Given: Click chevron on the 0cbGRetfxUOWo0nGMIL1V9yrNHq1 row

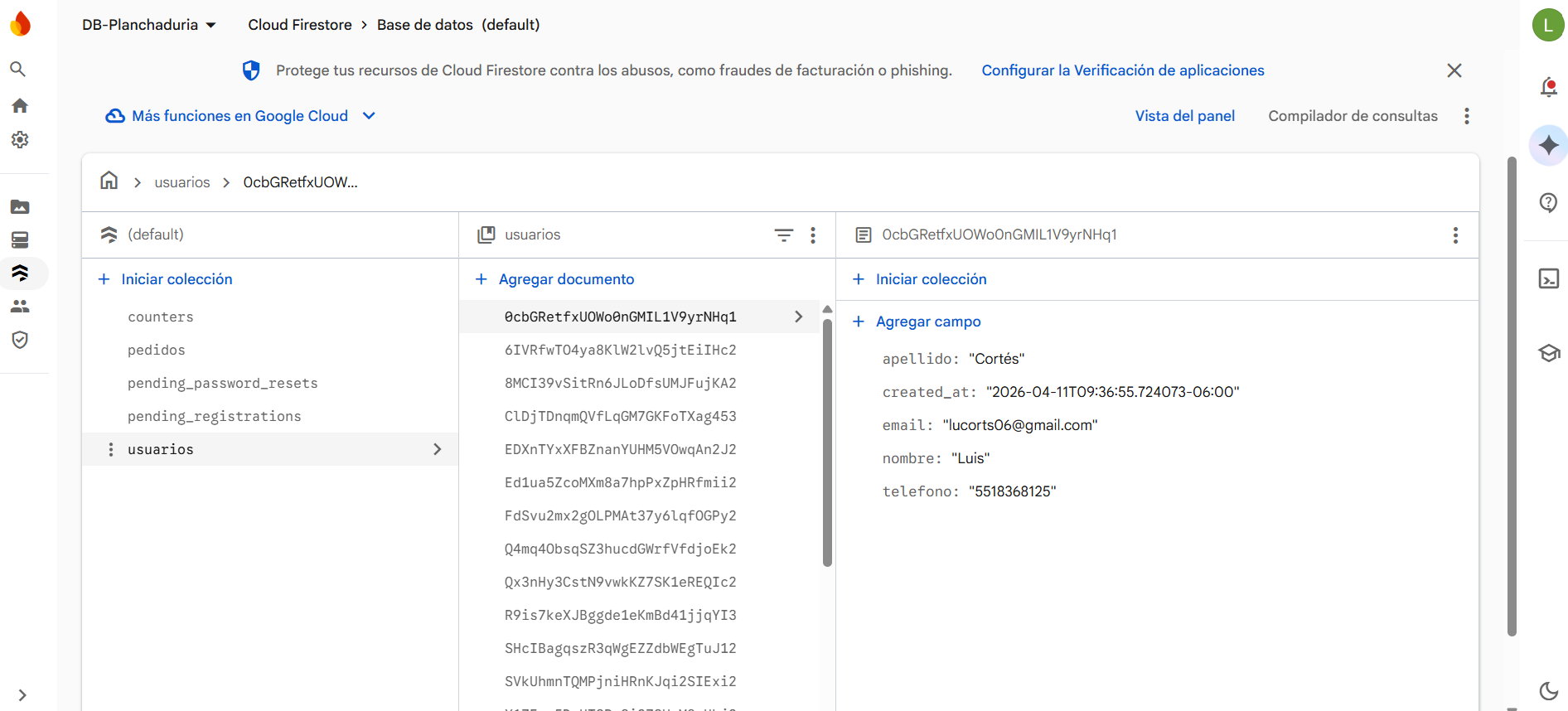Looking at the screenshot, I should (x=799, y=317).
